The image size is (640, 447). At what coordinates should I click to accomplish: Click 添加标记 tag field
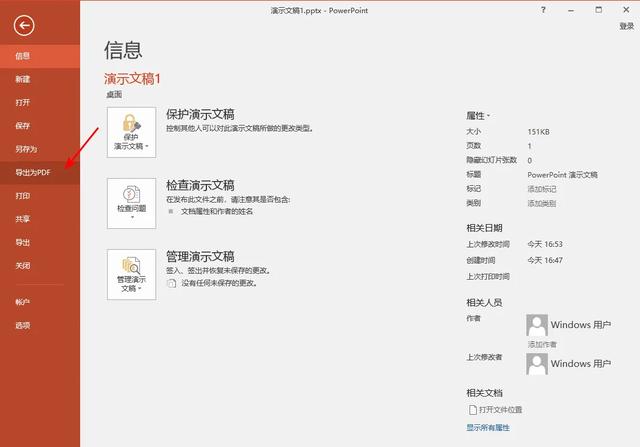[542, 189]
